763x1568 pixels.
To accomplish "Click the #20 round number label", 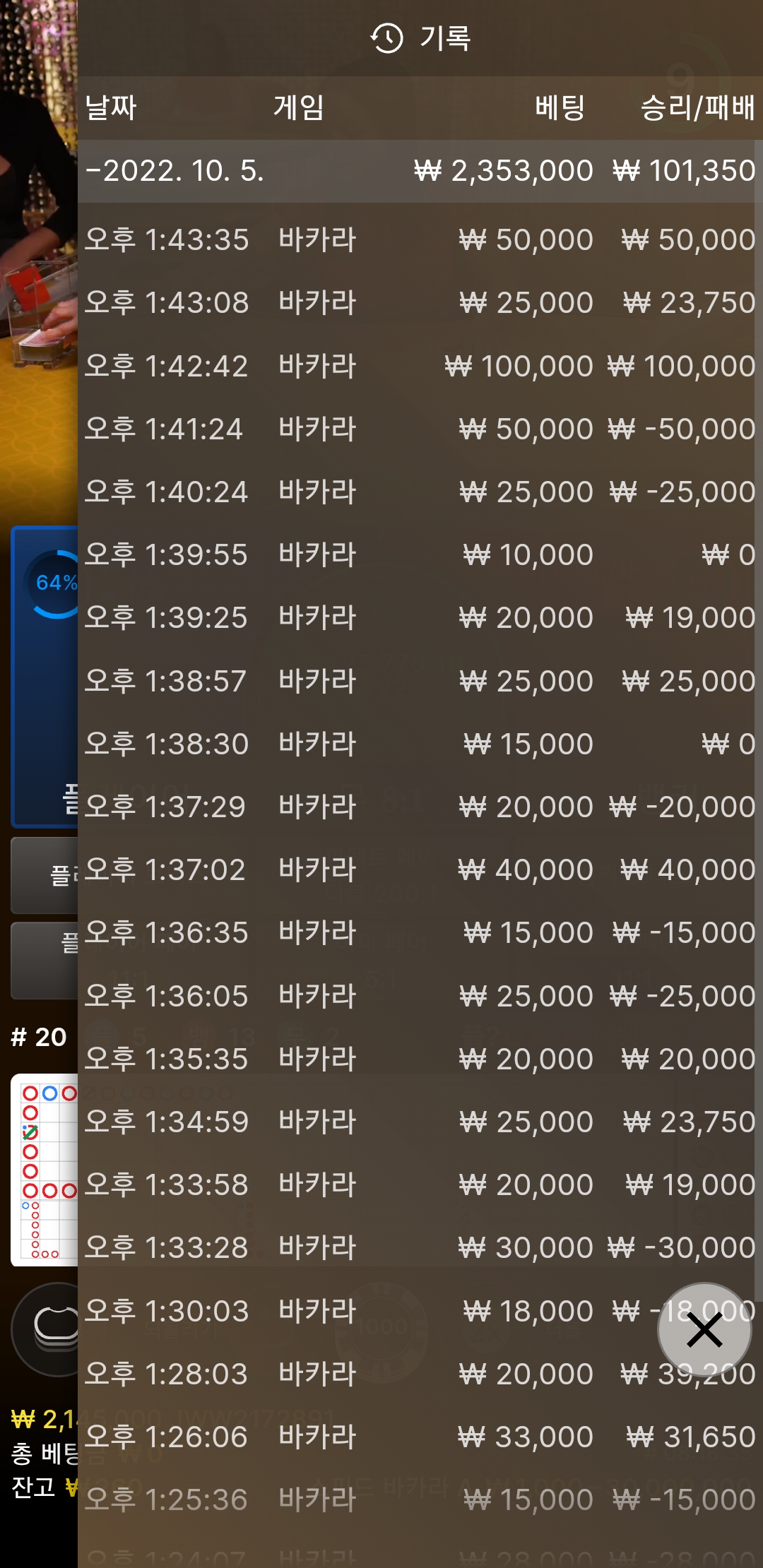I will point(39,1037).
